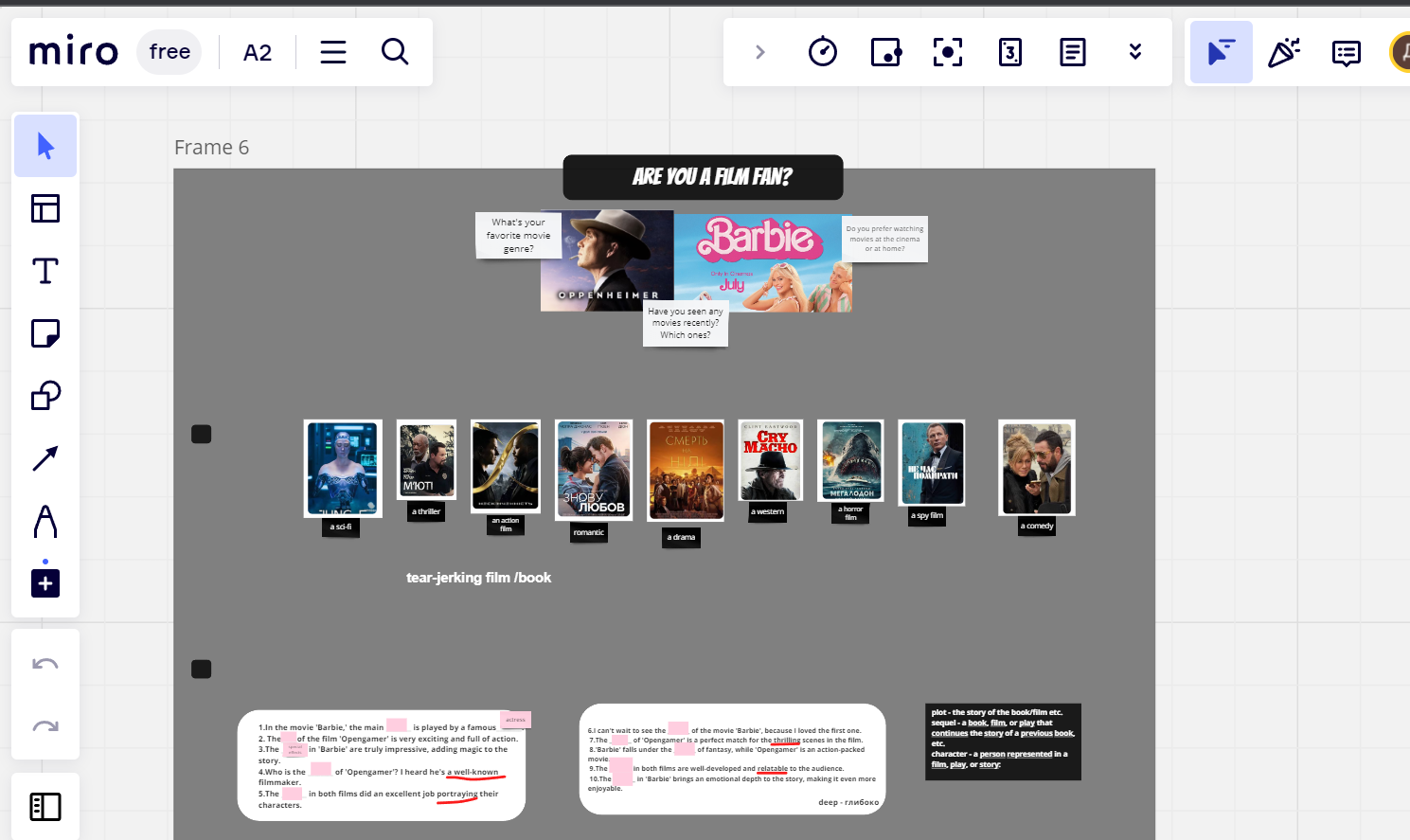
Task: Click the free plan badge
Action: [x=170, y=51]
